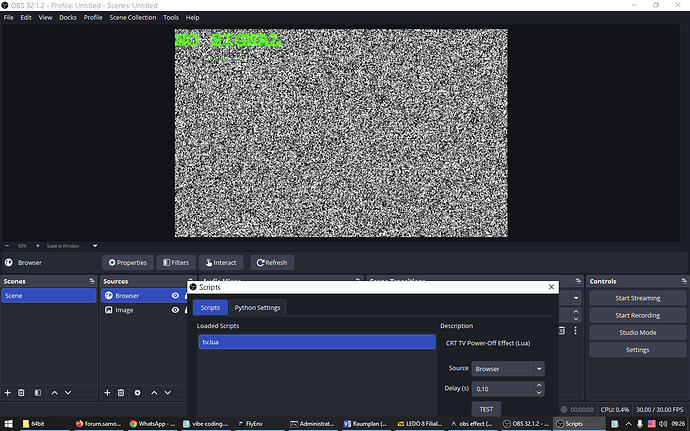690x431 pixels.
Task: Move scene down with arrow icon
Action: pos(68,393)
